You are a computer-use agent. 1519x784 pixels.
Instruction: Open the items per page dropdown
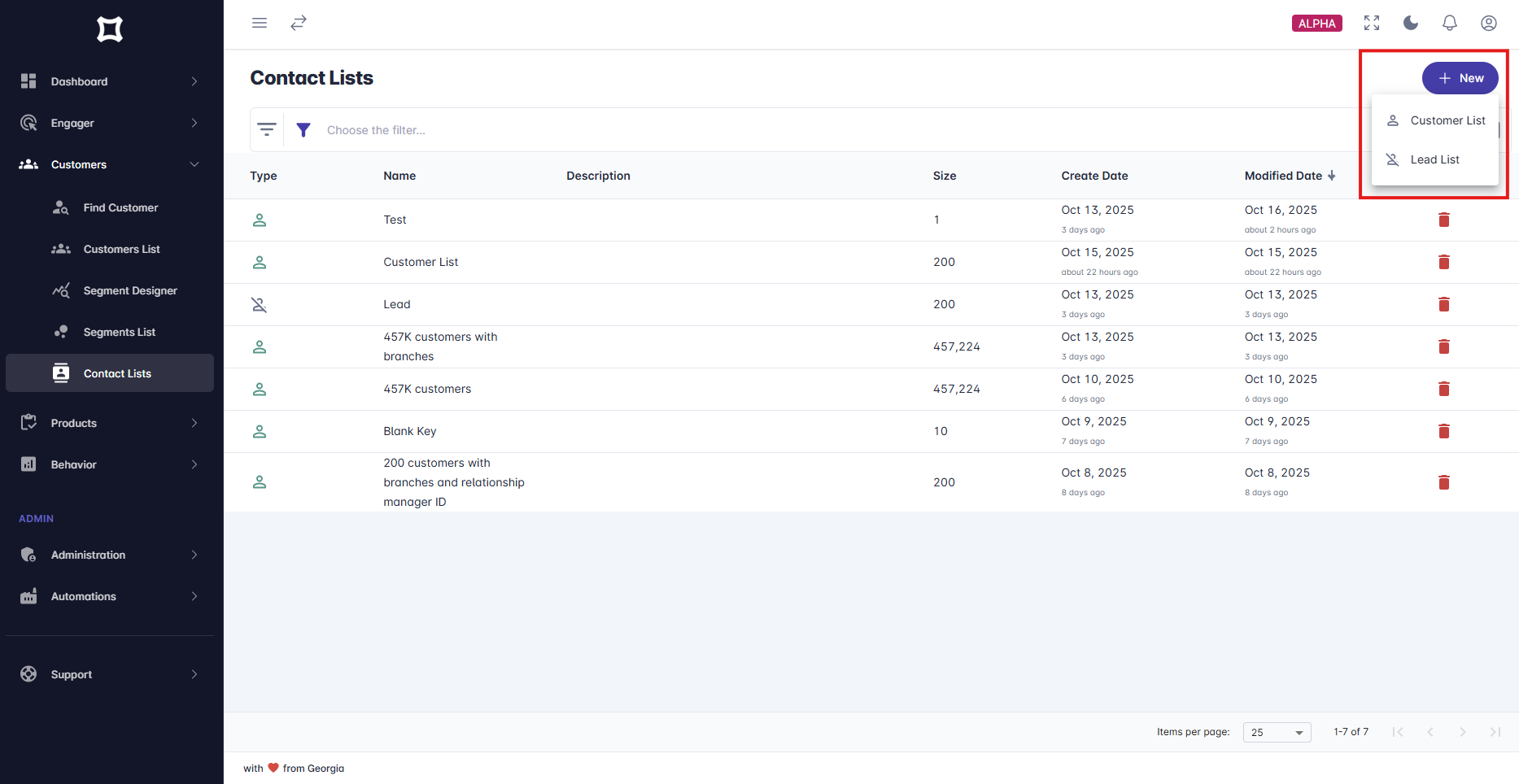point(1277,732)
